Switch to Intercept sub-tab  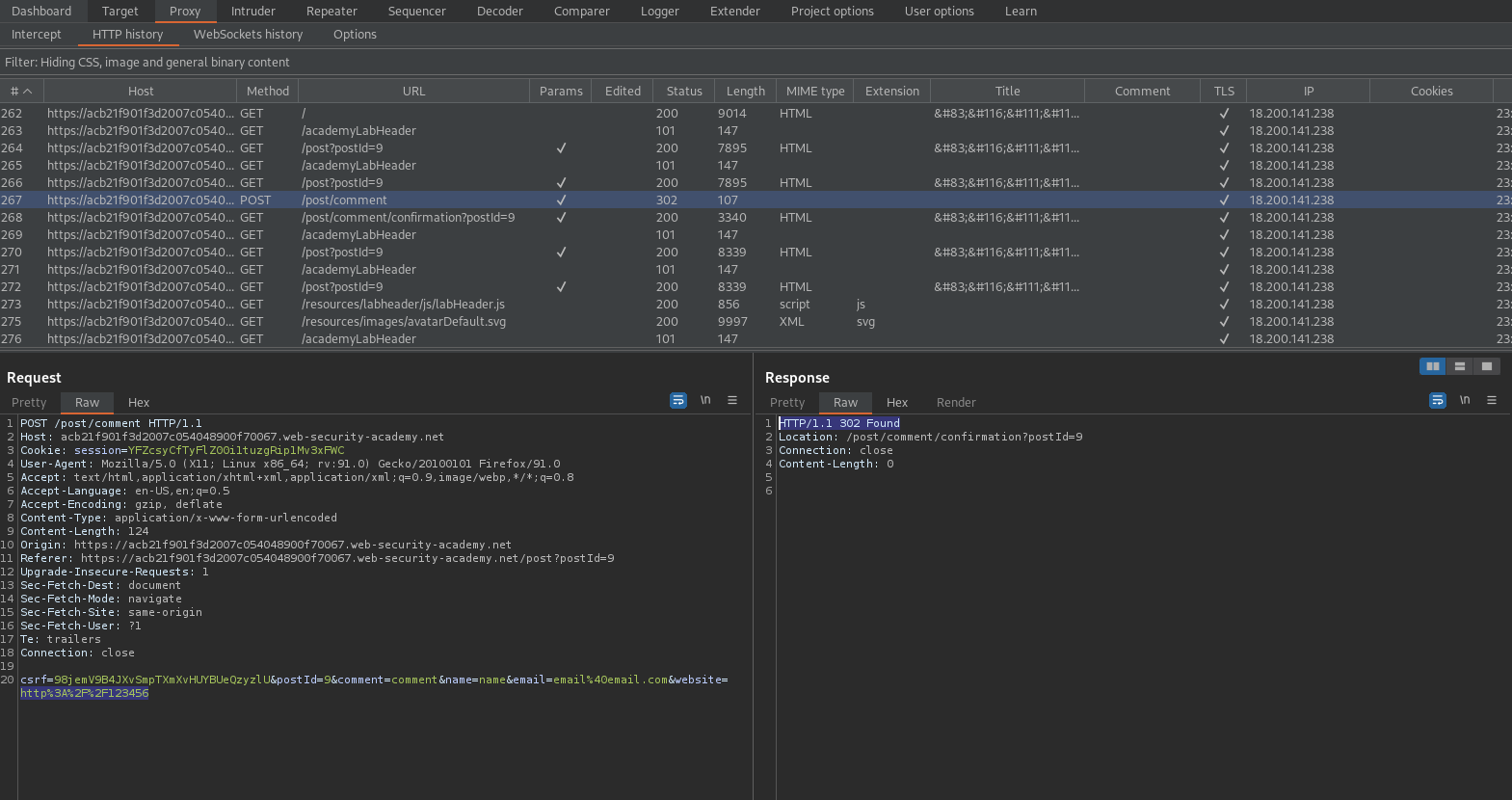[x=37, y=35]
